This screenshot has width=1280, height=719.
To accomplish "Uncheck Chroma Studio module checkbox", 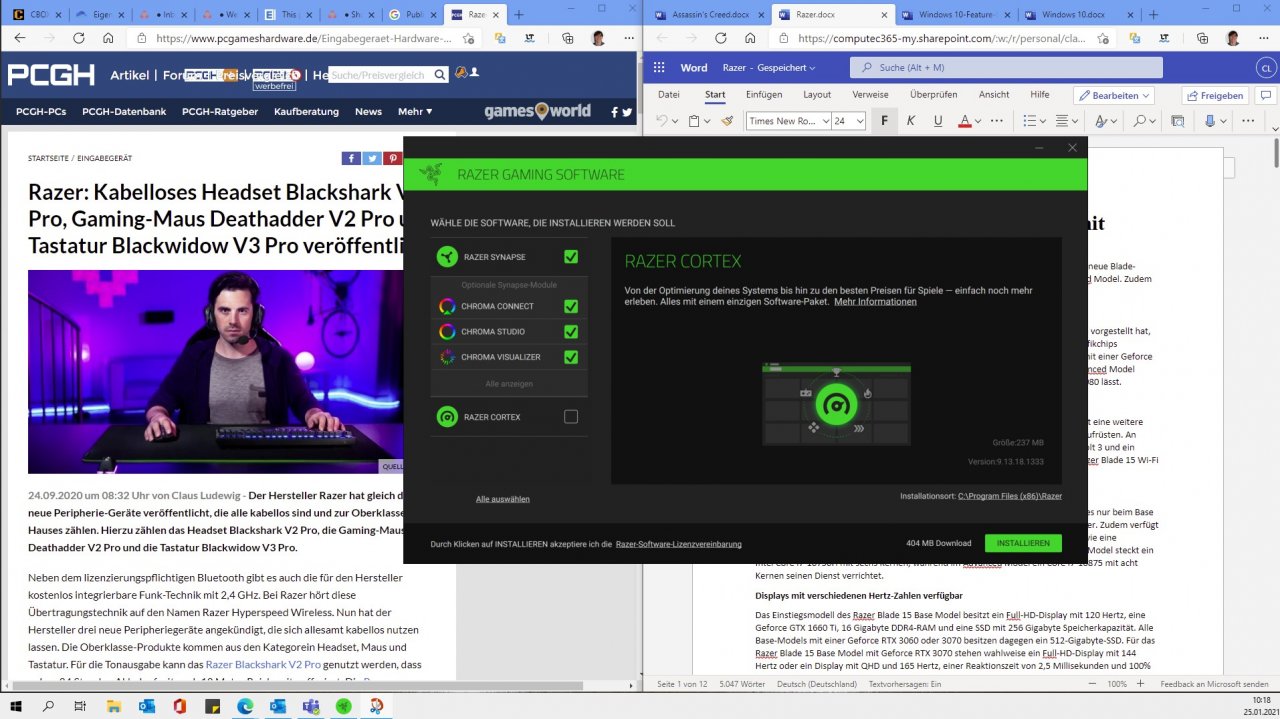I will (x=571, y=331).
